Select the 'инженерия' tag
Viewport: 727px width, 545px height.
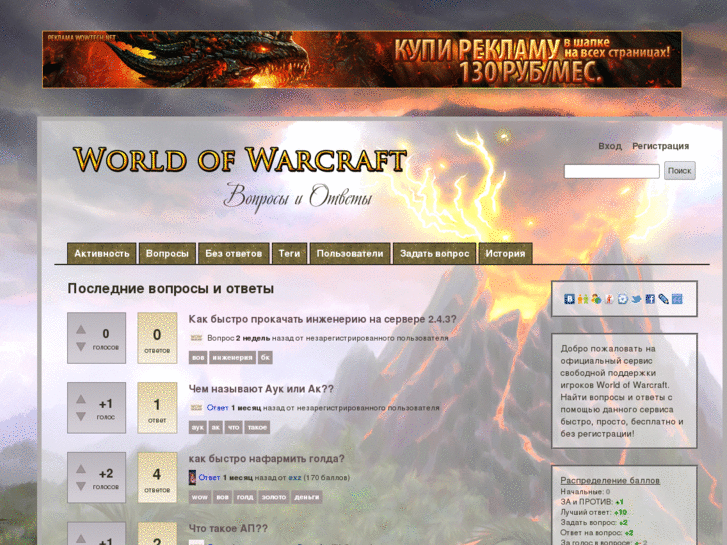232,358
